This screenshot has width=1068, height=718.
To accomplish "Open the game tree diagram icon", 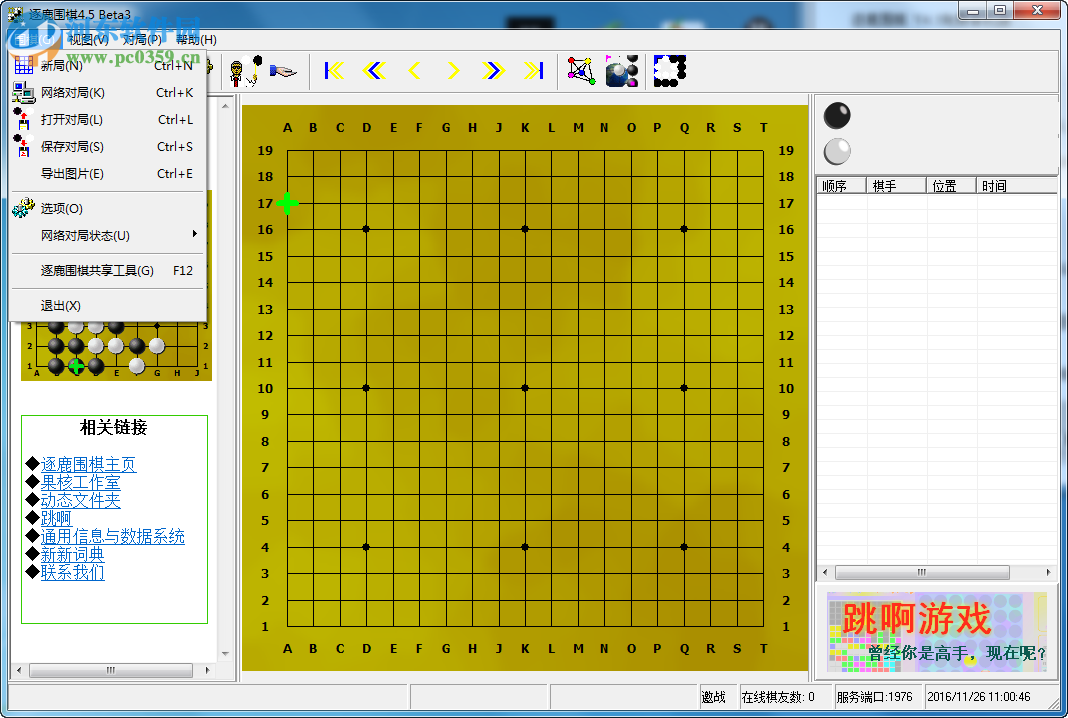I will click(x=581, y=70).
